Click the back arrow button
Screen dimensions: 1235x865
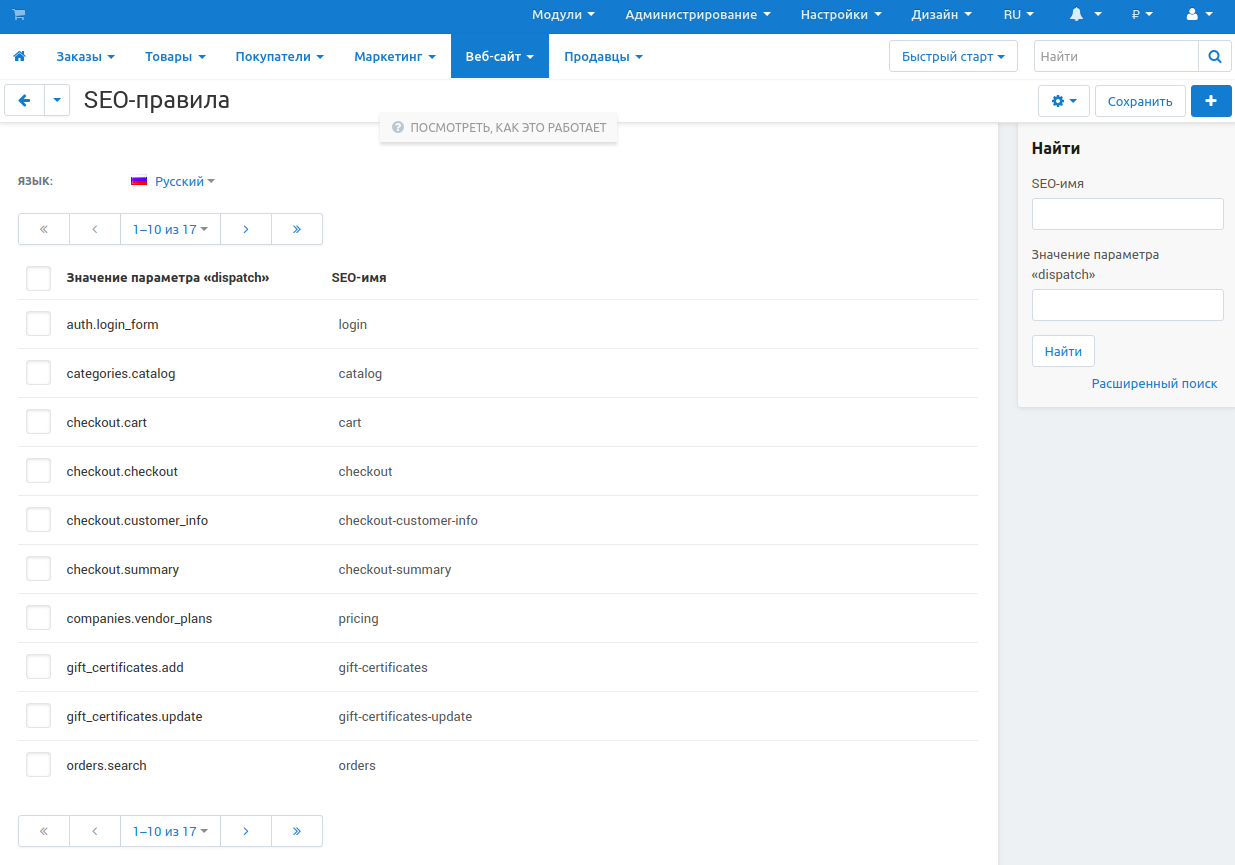[25, 101]
